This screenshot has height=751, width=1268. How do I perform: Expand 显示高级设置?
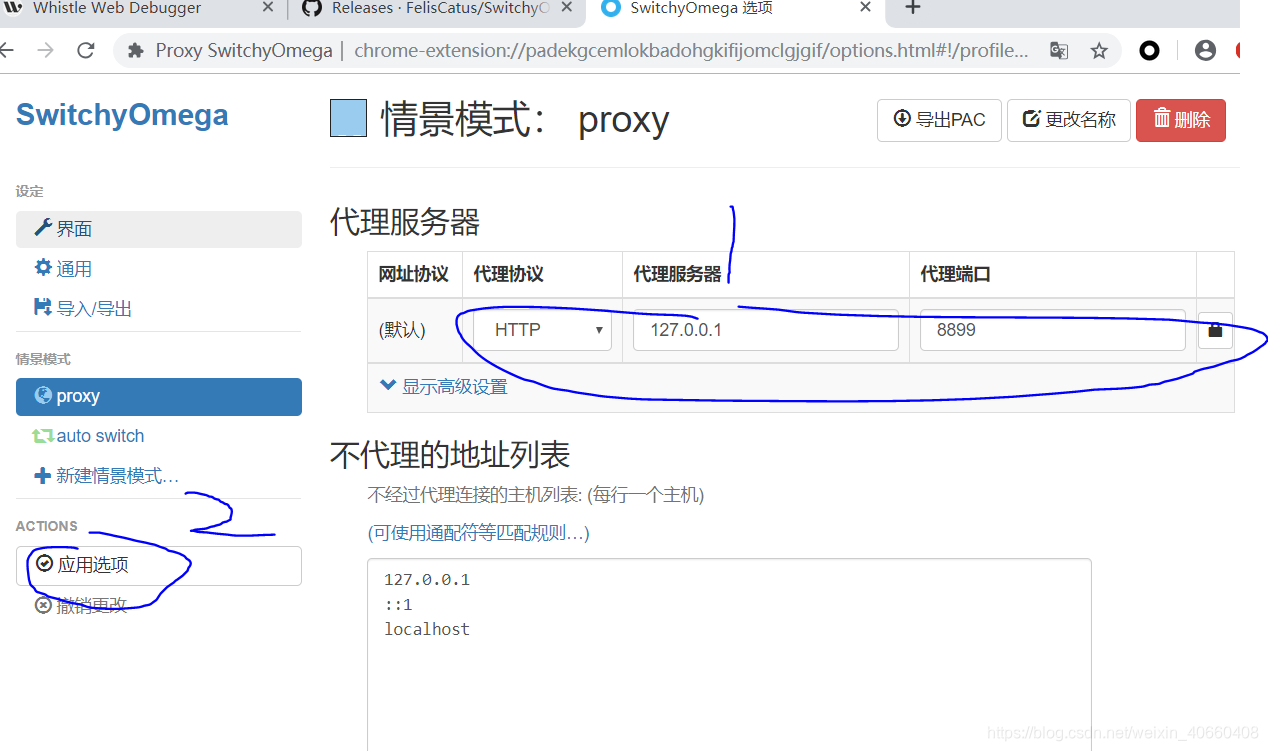(x=444, y=386)
